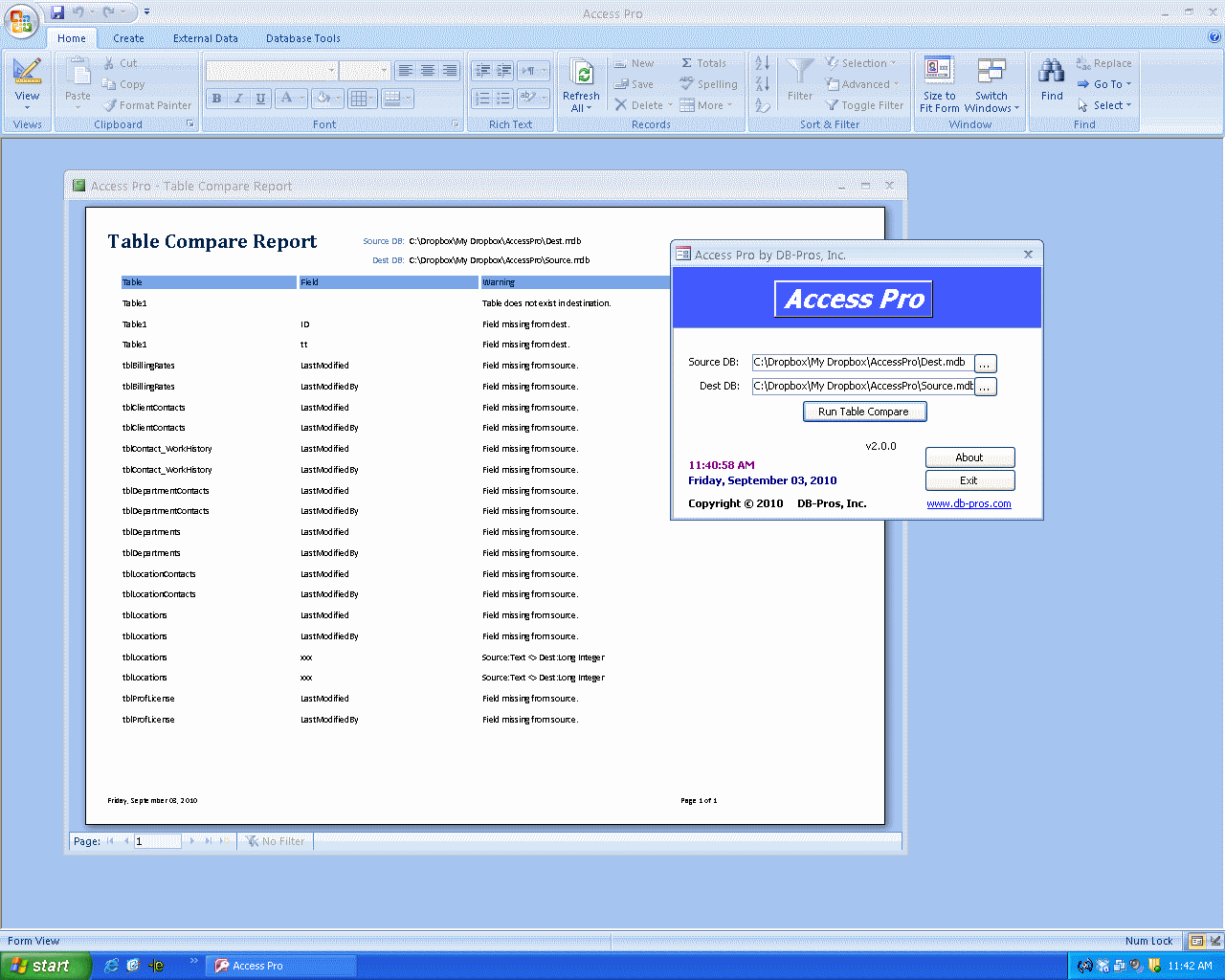Click Replace in the Find group
Screen dimensions: 1225x980
pyautogui.click(x=1103, y=63)
